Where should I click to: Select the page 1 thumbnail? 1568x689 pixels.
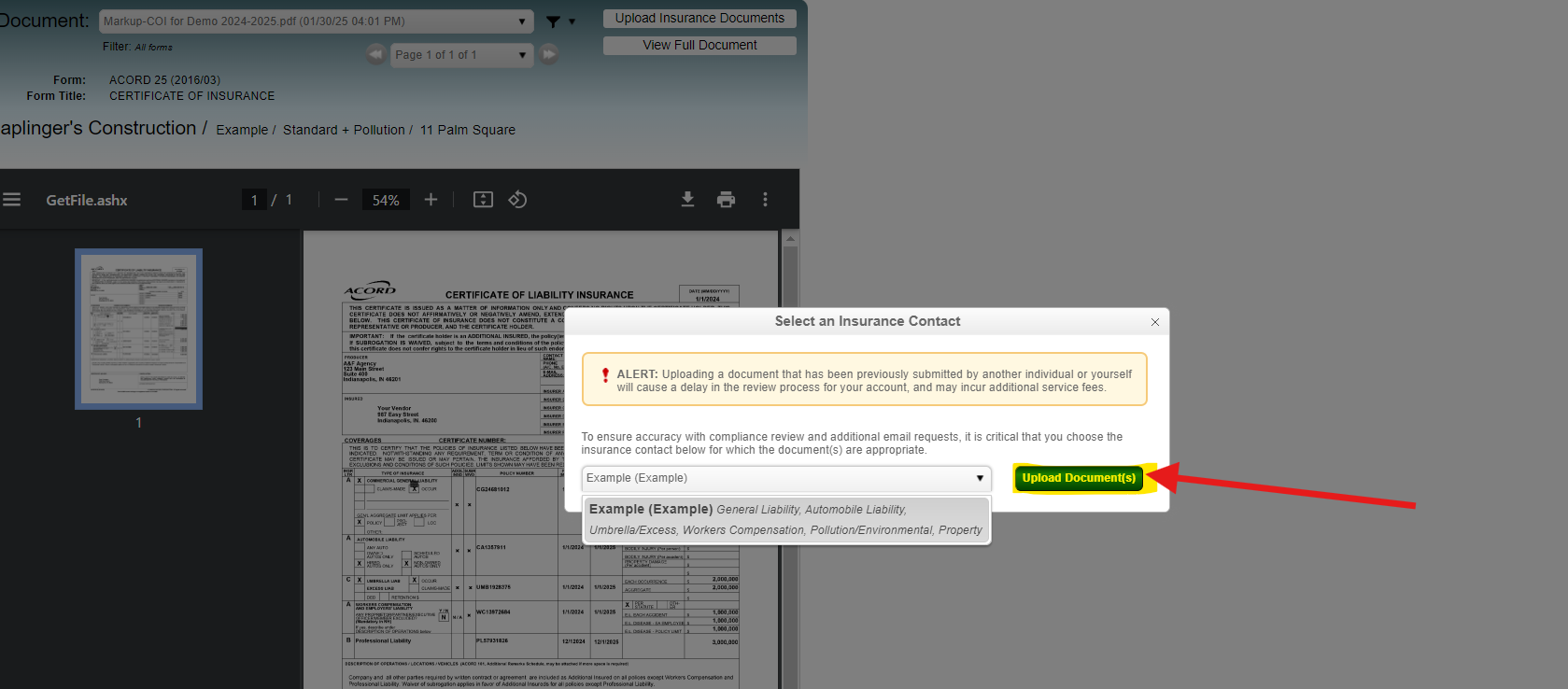pyautogui.click(x=138, y=329)
